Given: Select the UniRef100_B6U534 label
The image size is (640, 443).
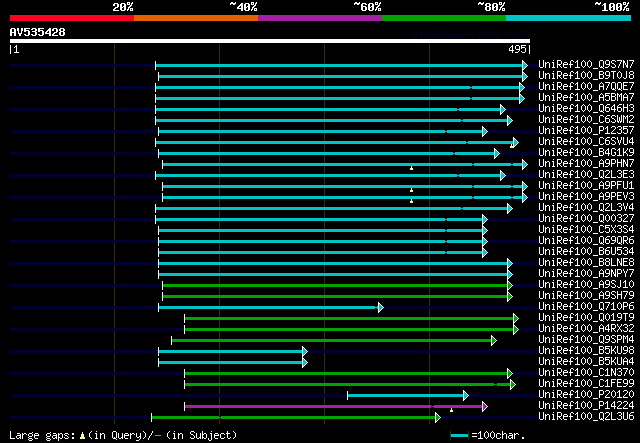Looking at the screenshot, I should [x=586, y=252].
